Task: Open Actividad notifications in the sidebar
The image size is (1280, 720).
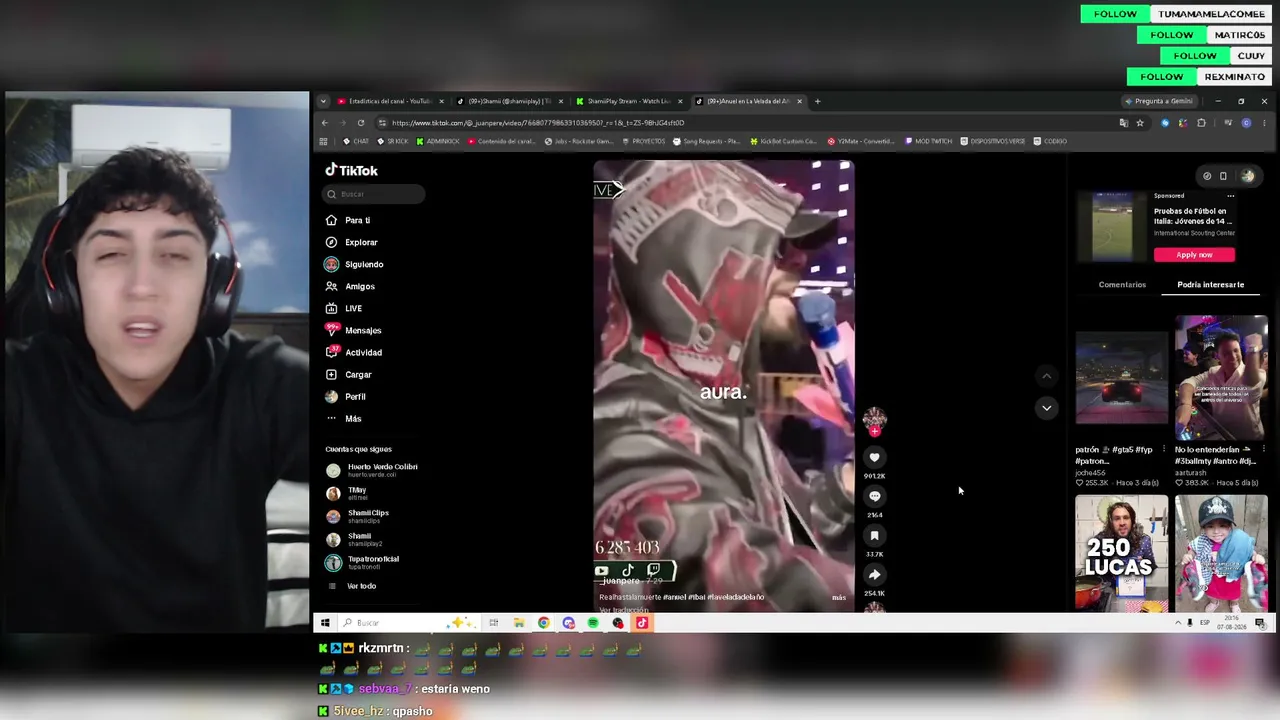Action: pyautogui.click(x=354, y=352)
